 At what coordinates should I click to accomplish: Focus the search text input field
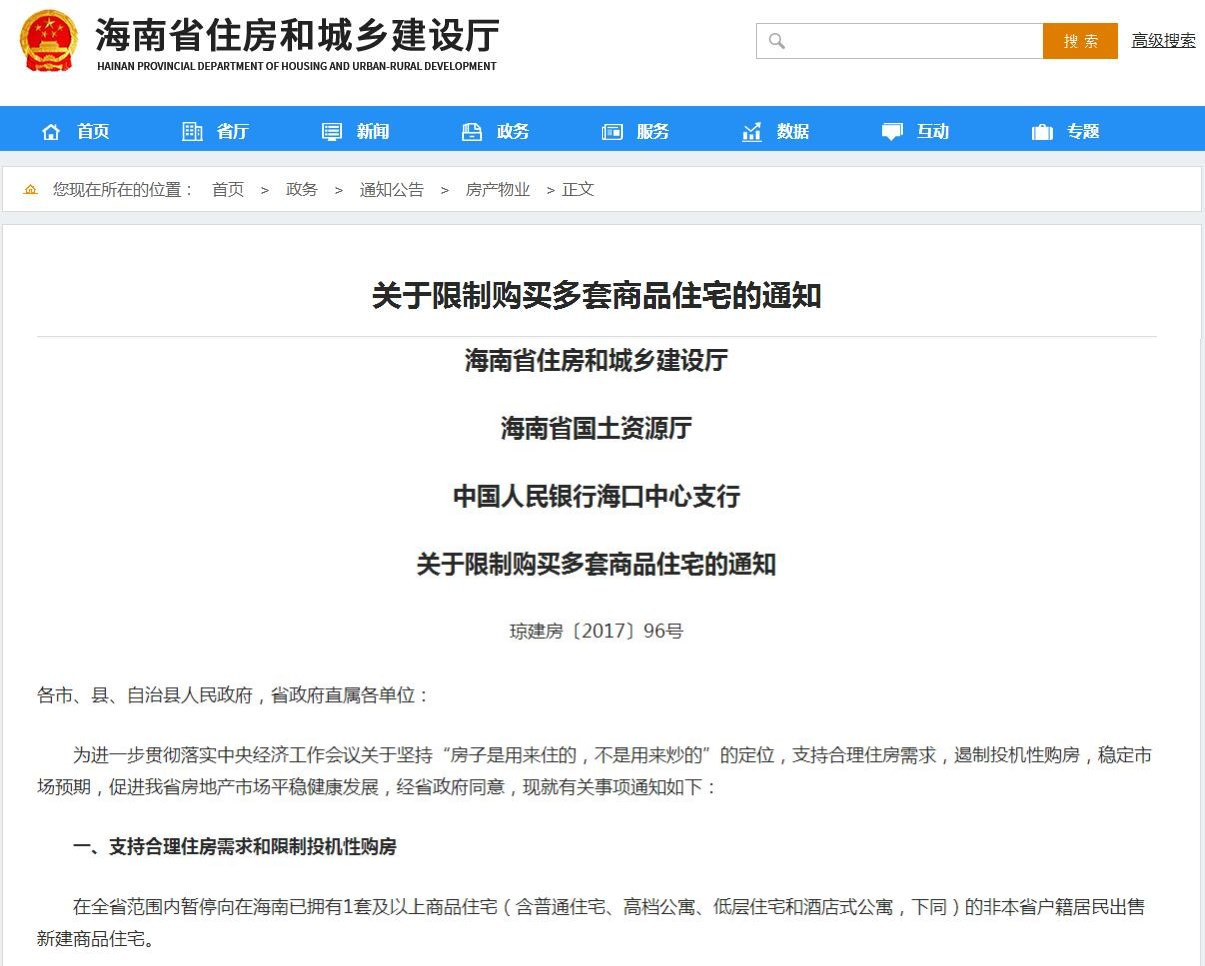click(912, 41)
